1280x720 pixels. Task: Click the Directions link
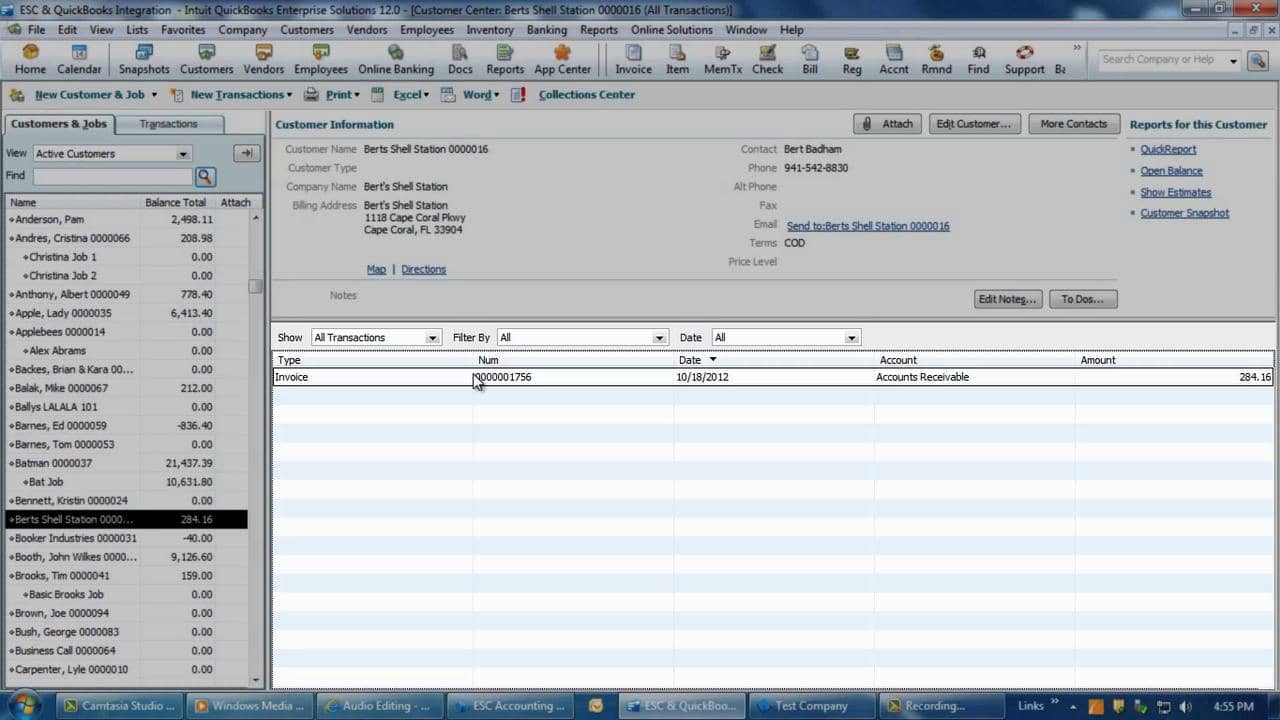pos(423,270)
